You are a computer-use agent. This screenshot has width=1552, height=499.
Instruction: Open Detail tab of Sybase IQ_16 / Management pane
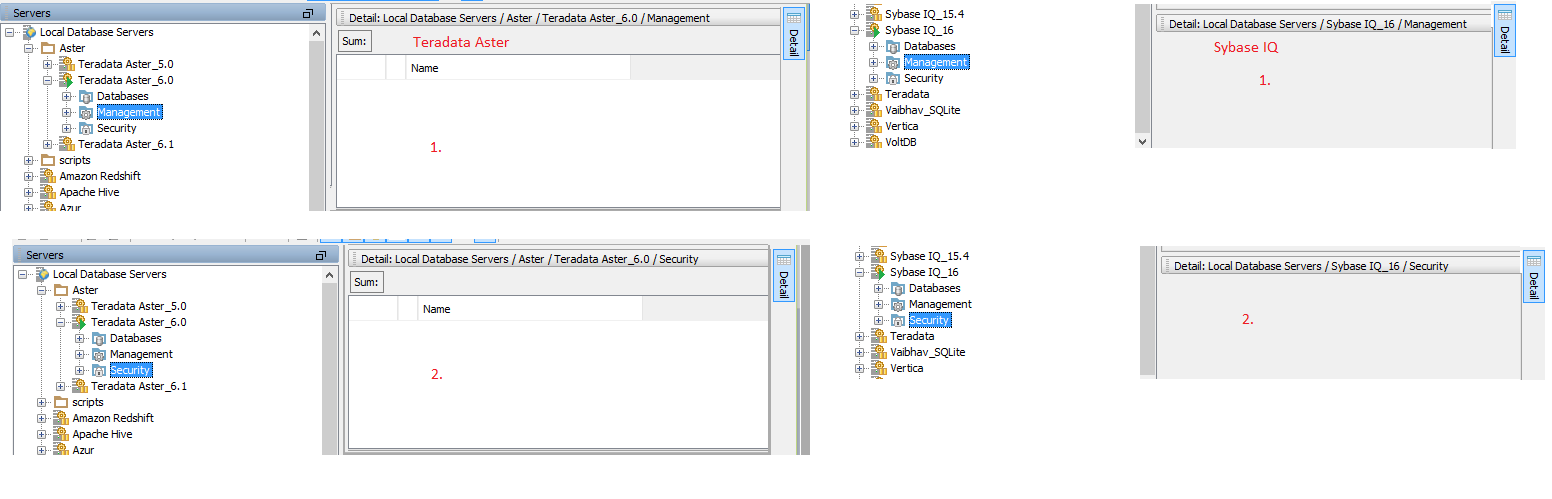point(1505,32)
